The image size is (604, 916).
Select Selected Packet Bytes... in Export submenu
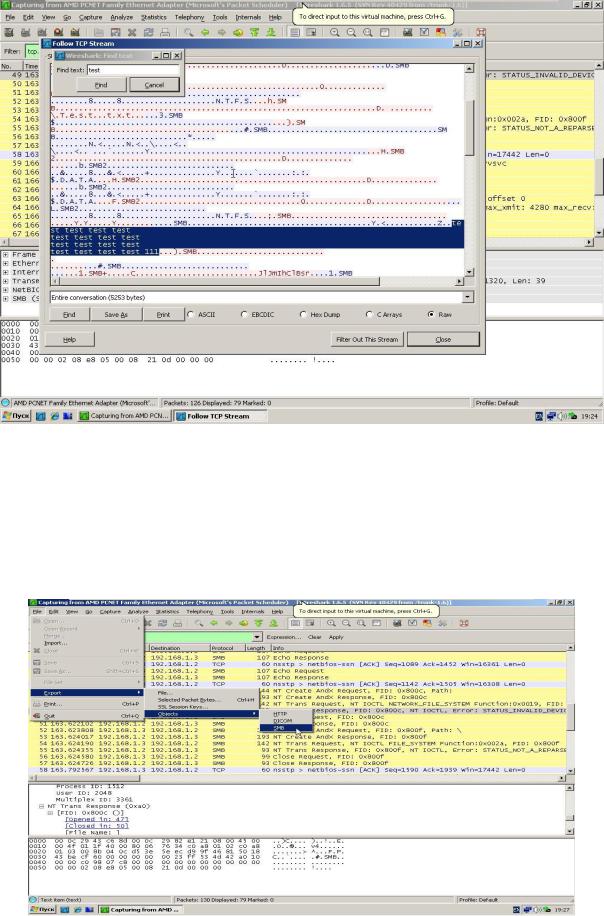tap(200, 699)
